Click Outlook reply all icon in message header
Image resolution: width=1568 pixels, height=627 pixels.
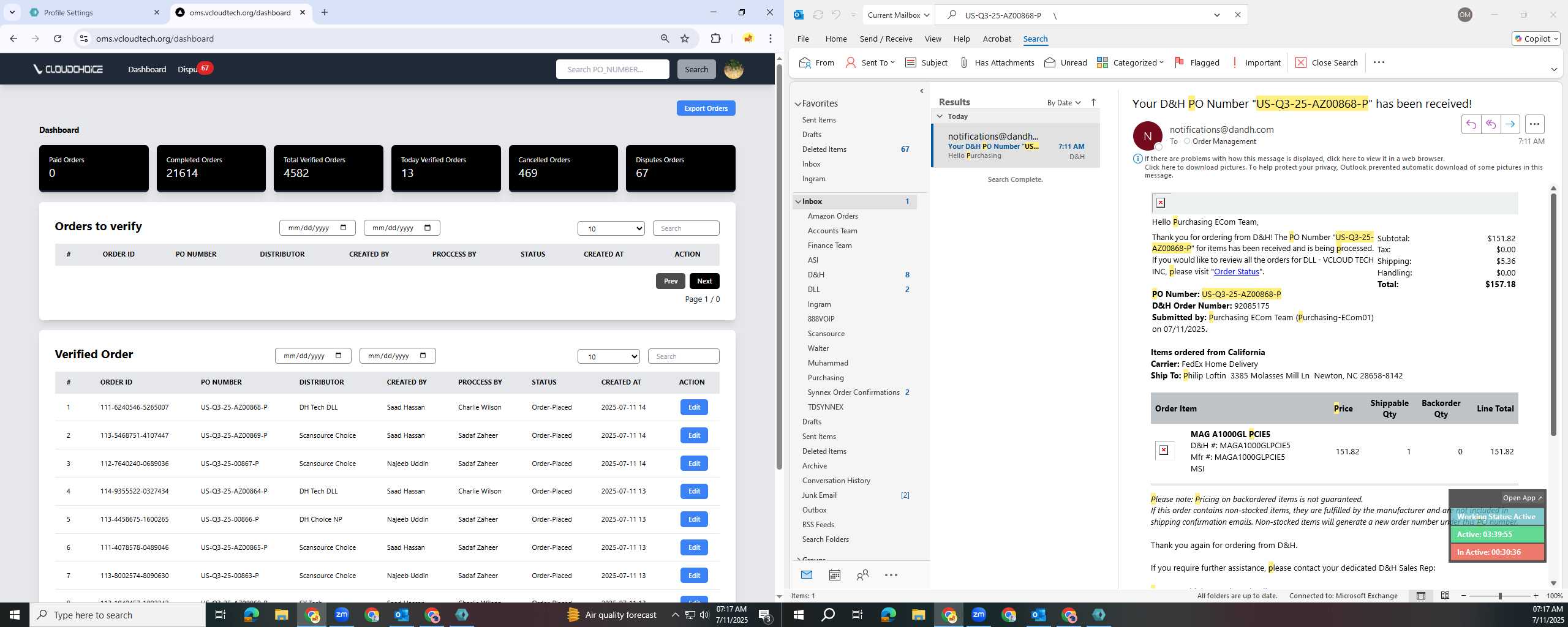pyautogui.click(x=1490, y=124)
